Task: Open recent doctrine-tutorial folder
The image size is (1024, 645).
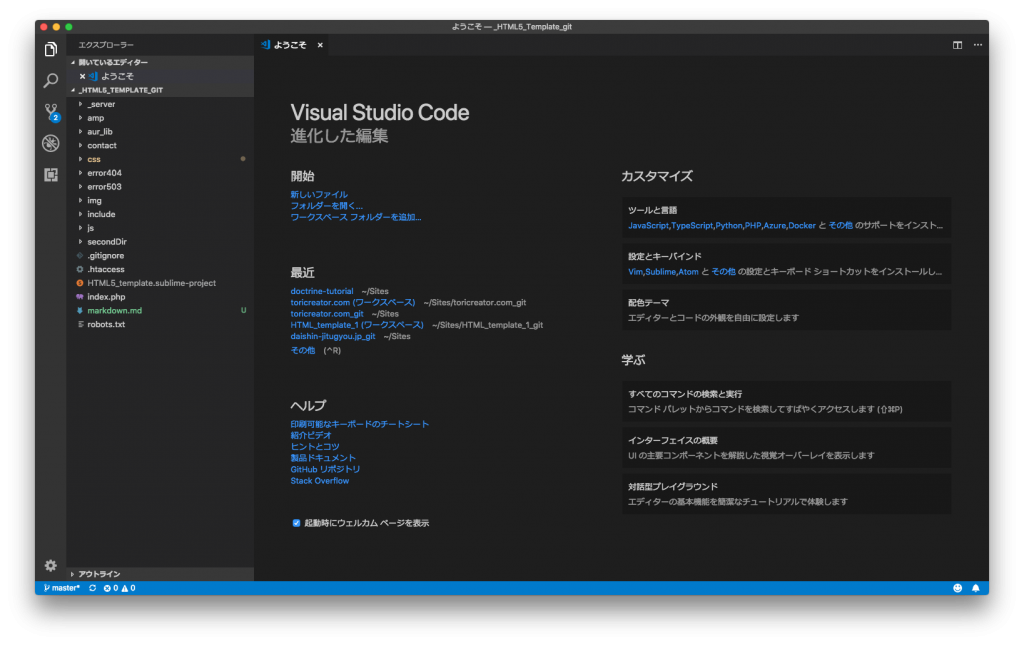Action: (x=322, y=291)
